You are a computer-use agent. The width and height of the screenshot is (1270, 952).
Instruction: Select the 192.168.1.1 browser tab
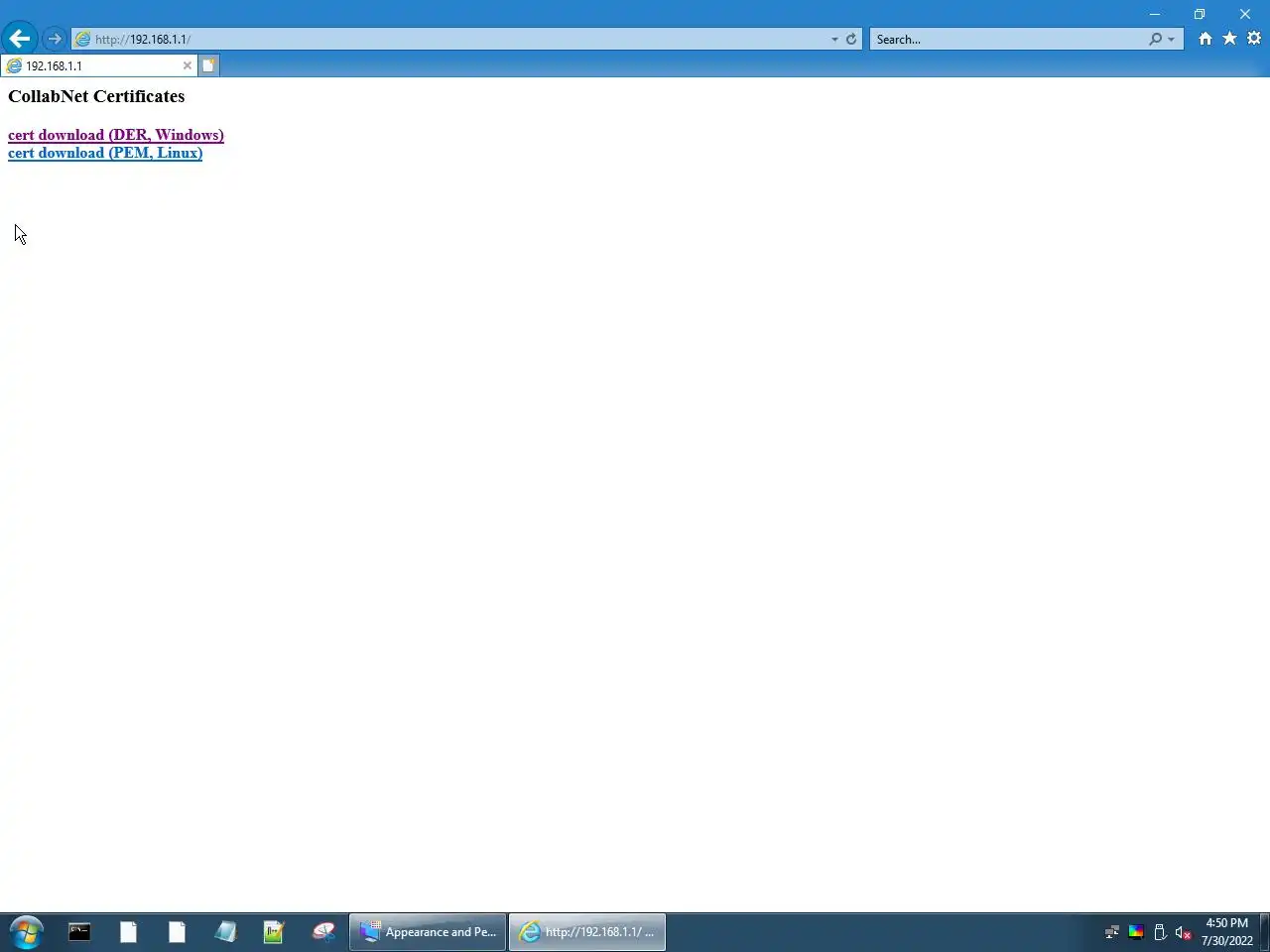click(x=98, y=65)
